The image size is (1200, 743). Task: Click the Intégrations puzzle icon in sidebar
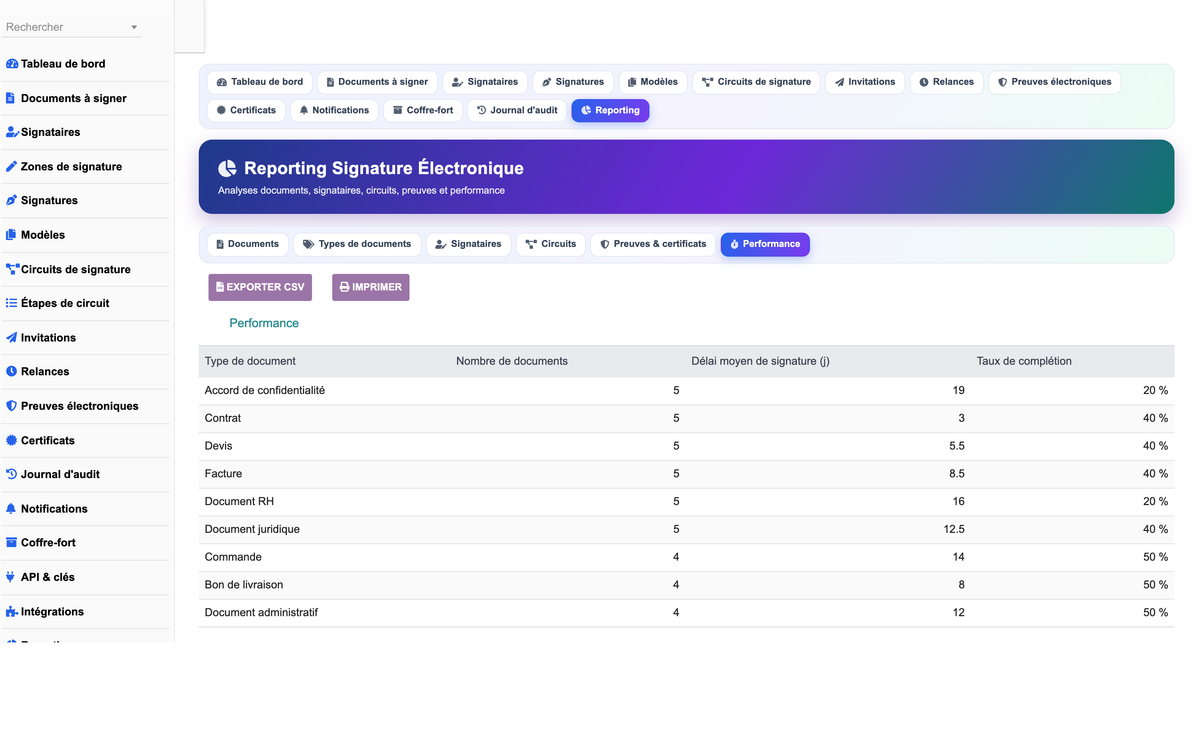12,612
